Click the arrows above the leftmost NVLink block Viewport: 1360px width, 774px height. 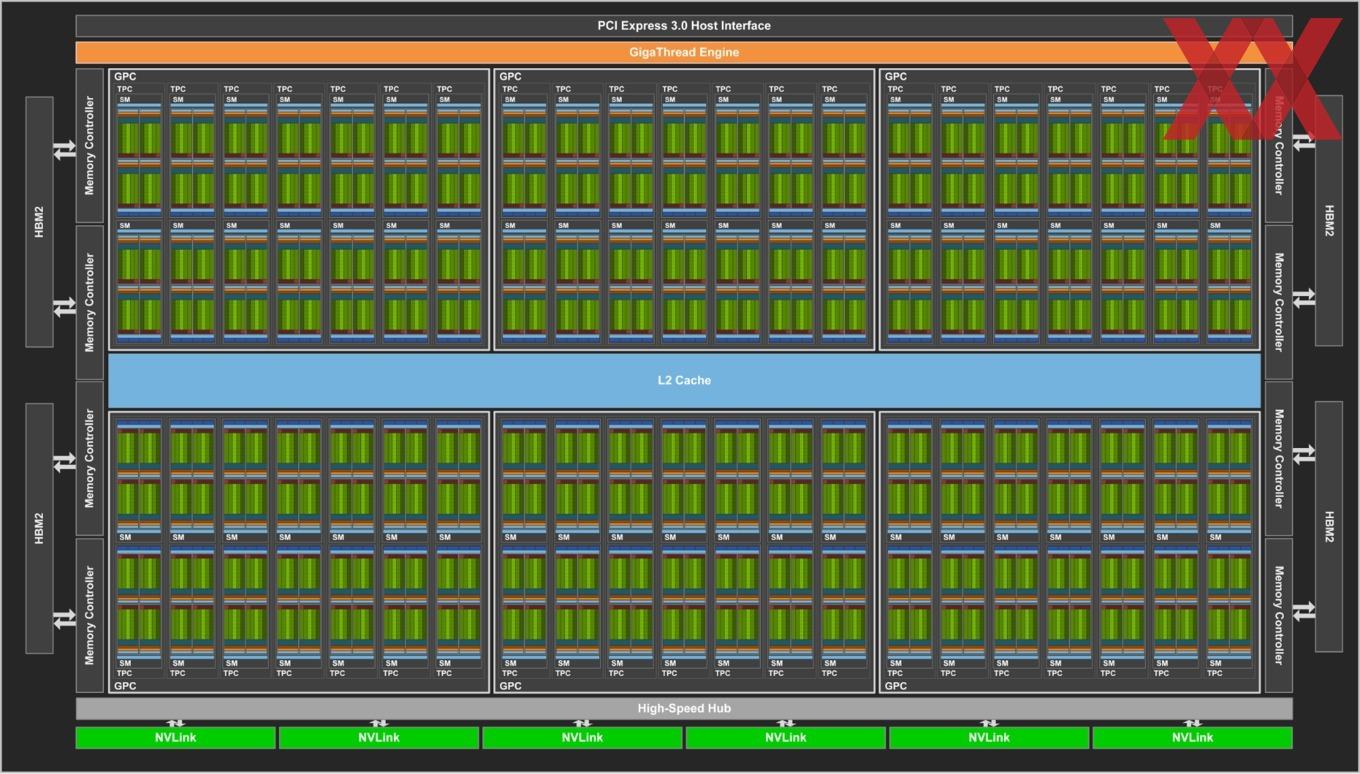[175, 723]
